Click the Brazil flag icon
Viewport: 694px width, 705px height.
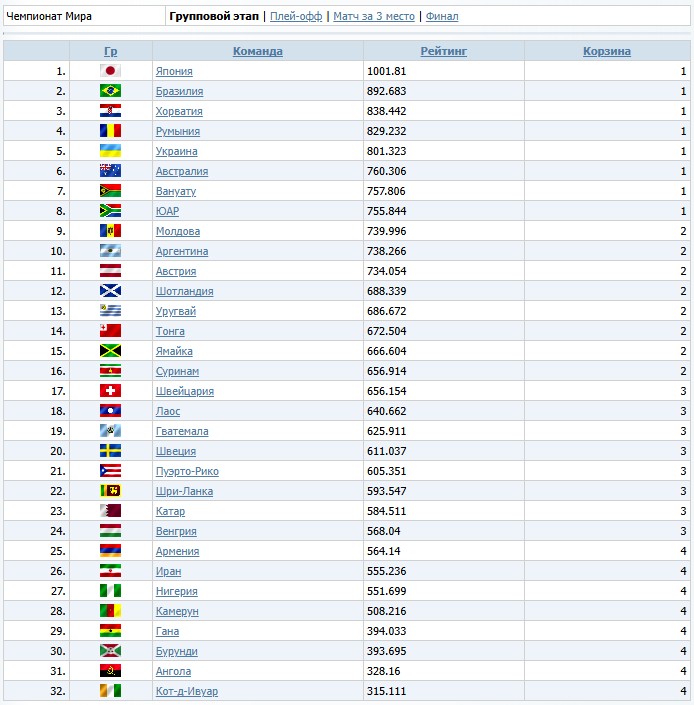[x=110, y=91]
